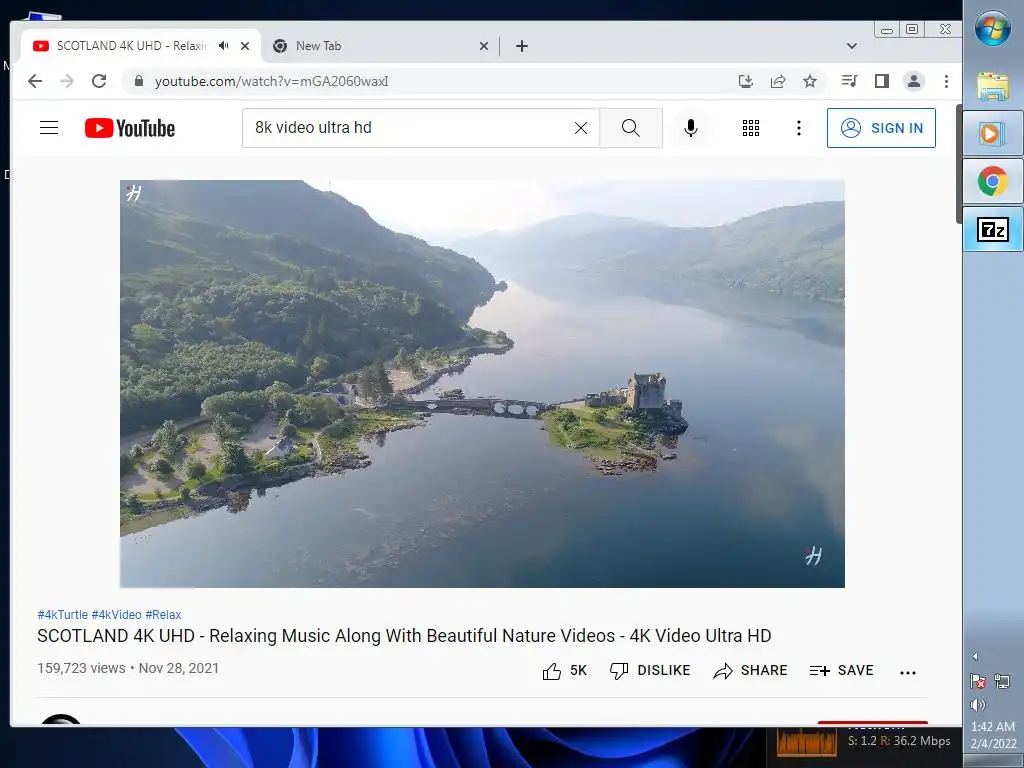Sign in to YouTube
Image resolution: width=1024 pixels, height=768 pixels.
[881, 128]
